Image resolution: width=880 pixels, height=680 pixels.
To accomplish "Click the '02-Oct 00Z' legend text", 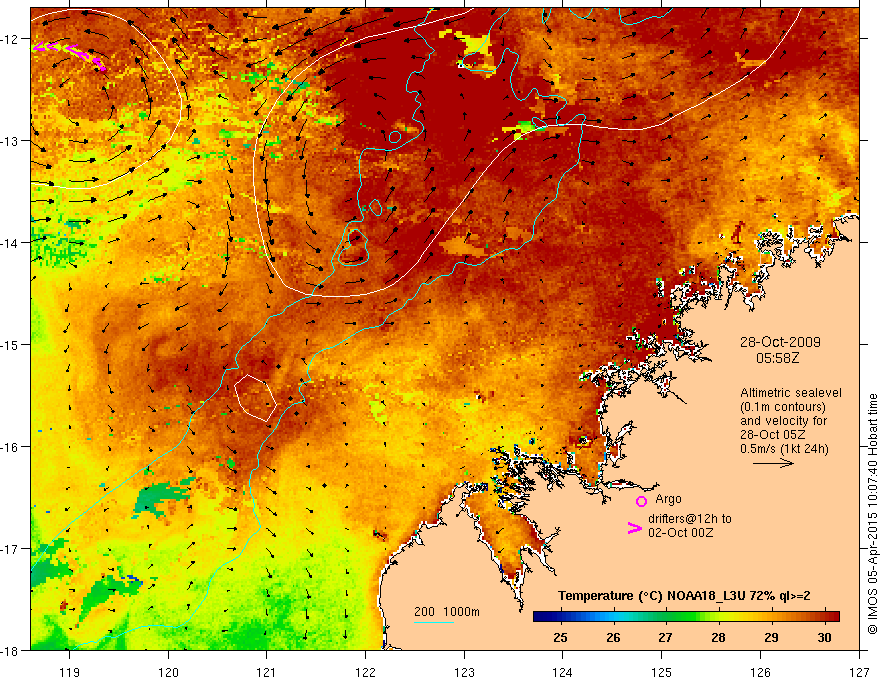I will pyautogui.click(x=681, y=533).
